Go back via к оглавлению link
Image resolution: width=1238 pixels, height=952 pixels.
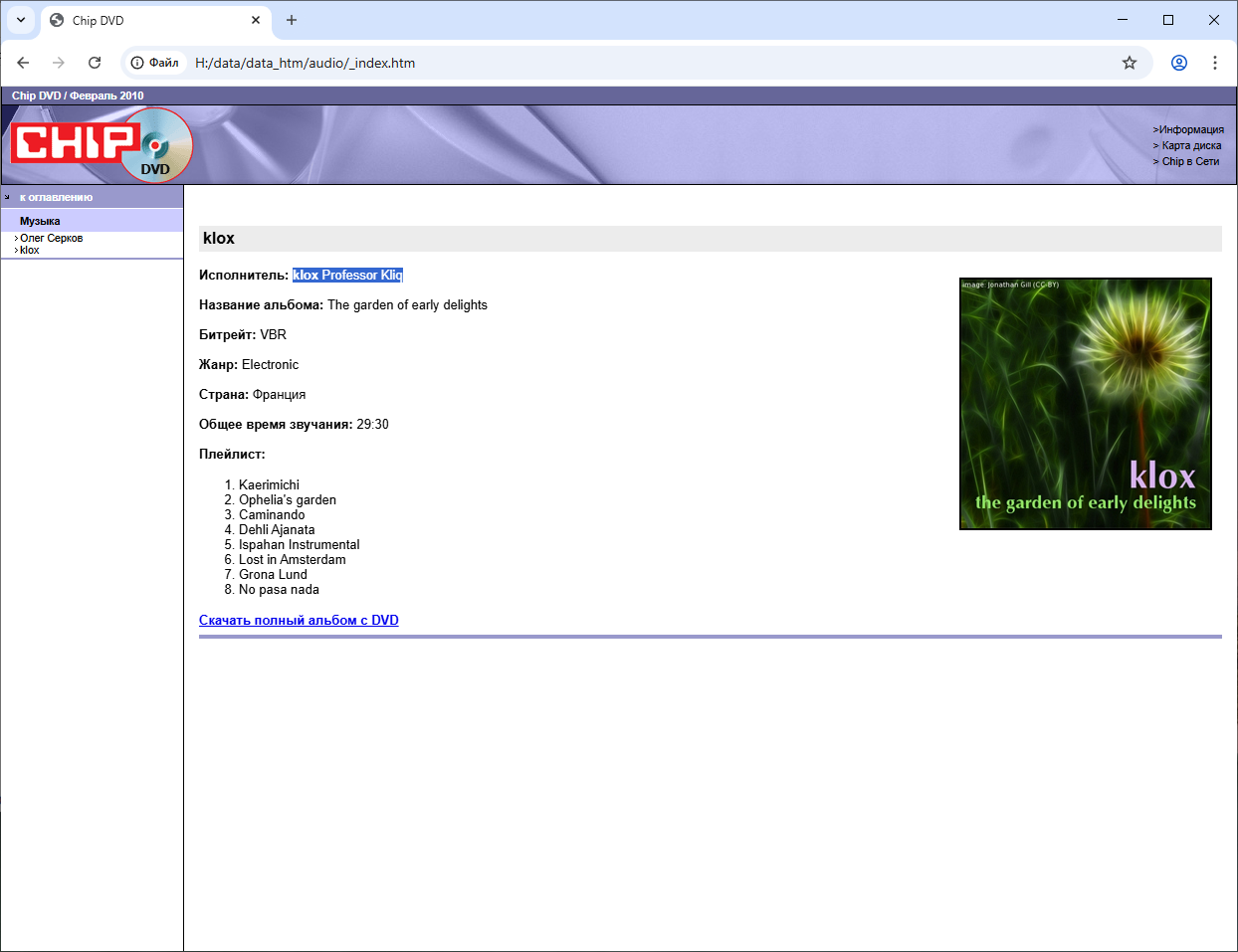[56, 197]
